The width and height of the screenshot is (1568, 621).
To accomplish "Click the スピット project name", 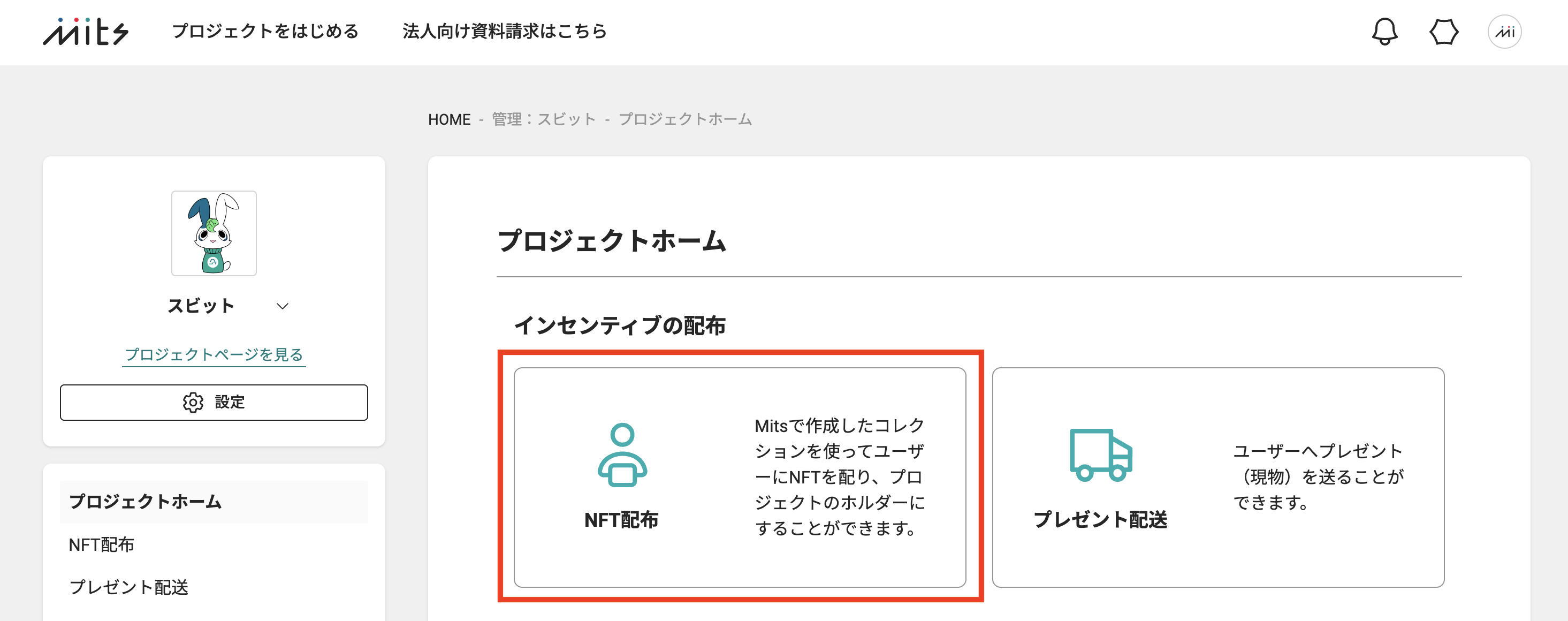I will click(x=201, y=306).
